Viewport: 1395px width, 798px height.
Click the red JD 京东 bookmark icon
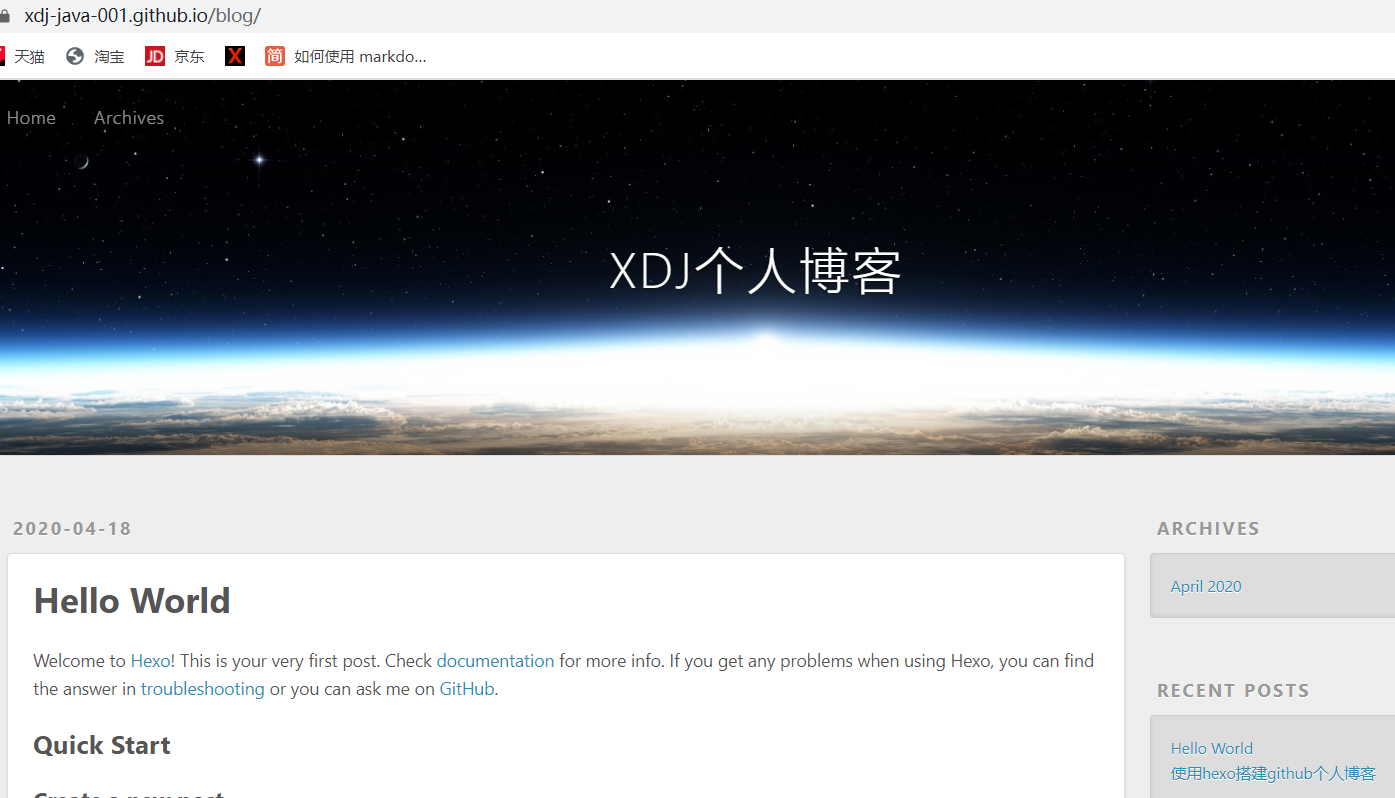pyautogui.click(x=154, y=56)
